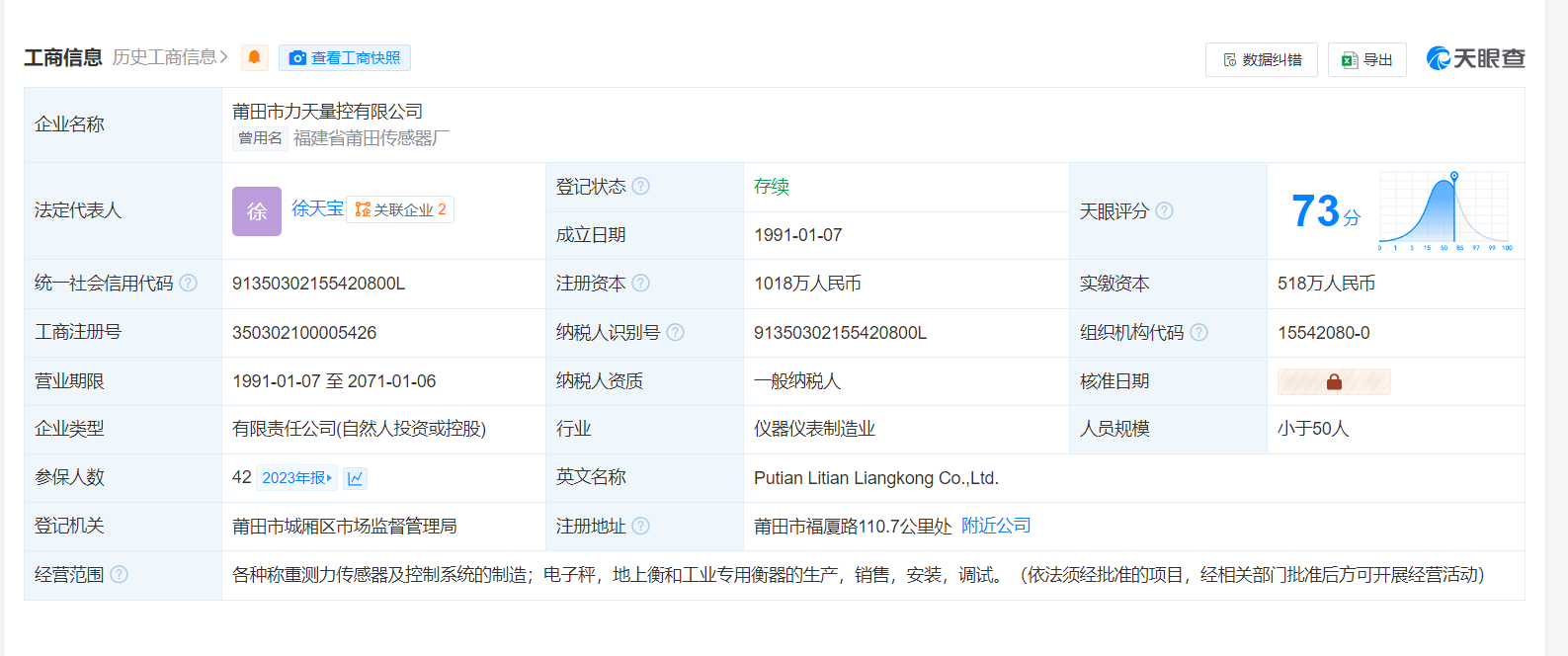
Task: Select the 纳税人识别号 value 91350302155420800L
Action: click(x=841, y=333)
